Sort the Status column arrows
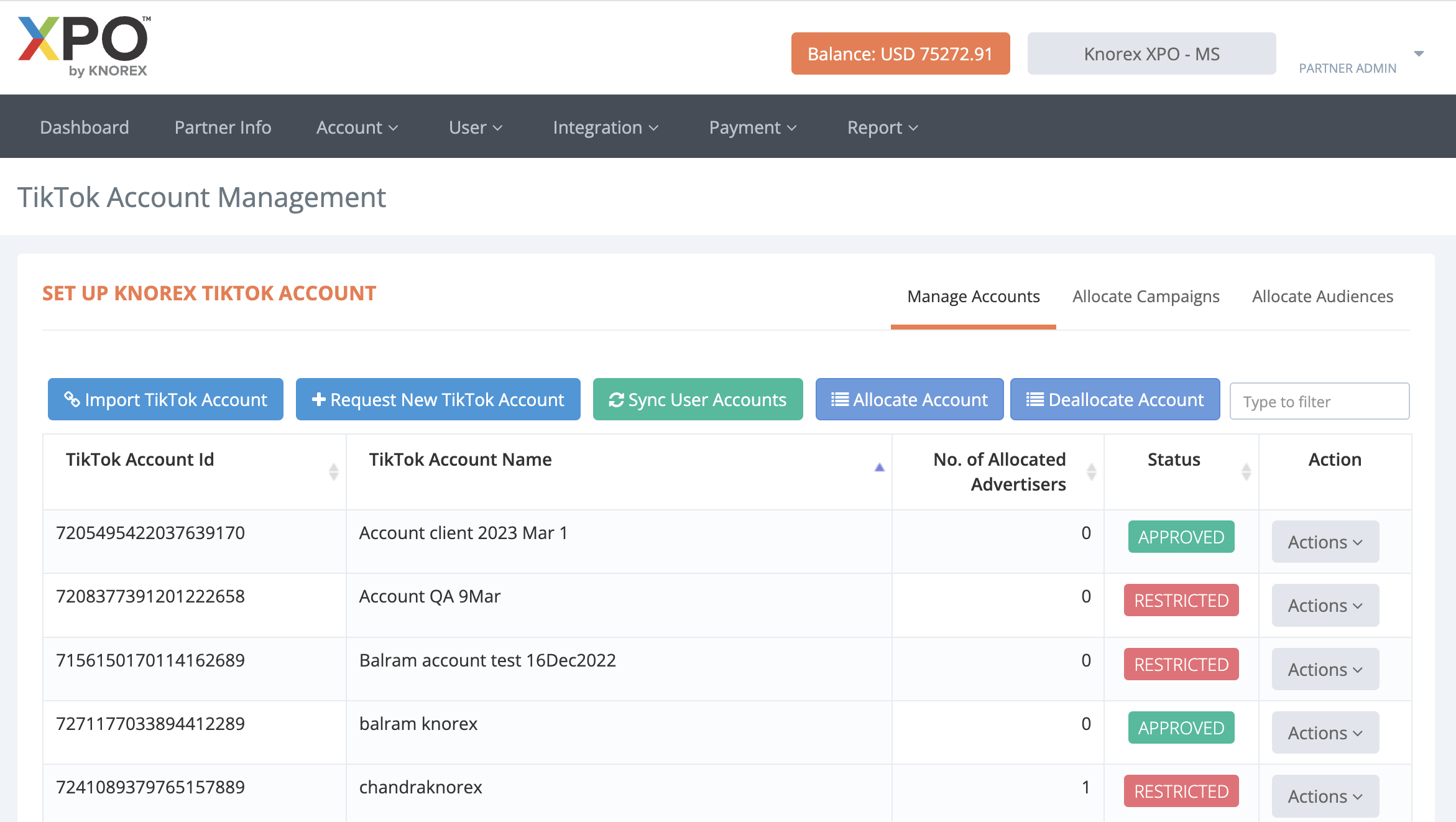 click(x=1246, y=472)
